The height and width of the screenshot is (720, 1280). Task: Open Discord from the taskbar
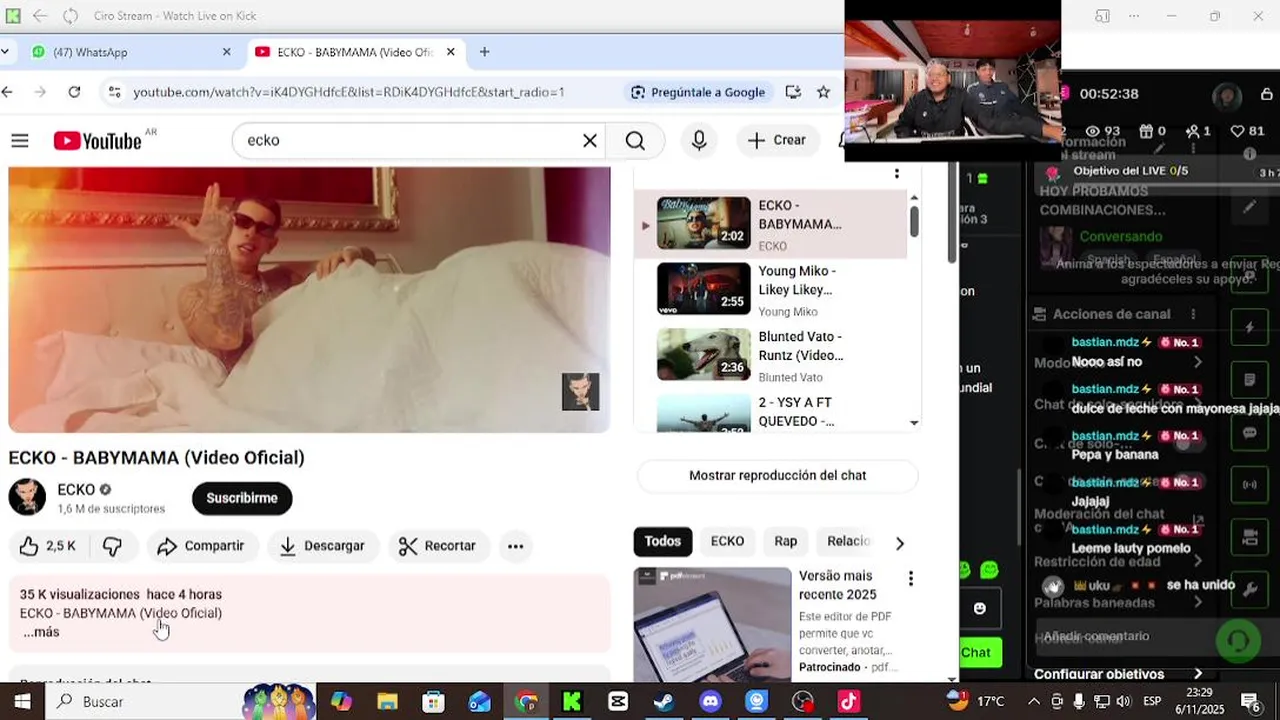click(710, 702)
